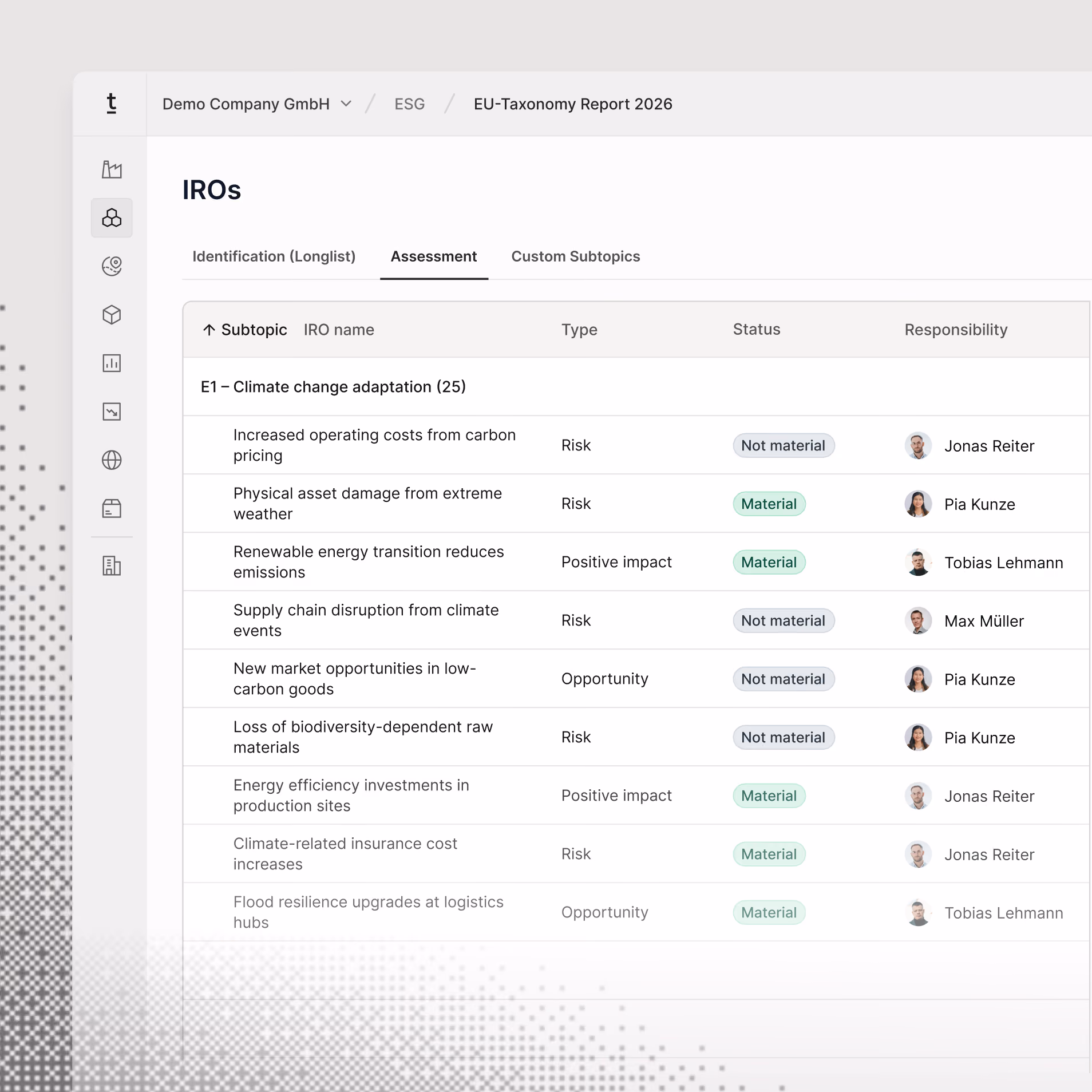Open the globe-with-pin sidebar icon

pyautogui.click(x=112, y=266)
